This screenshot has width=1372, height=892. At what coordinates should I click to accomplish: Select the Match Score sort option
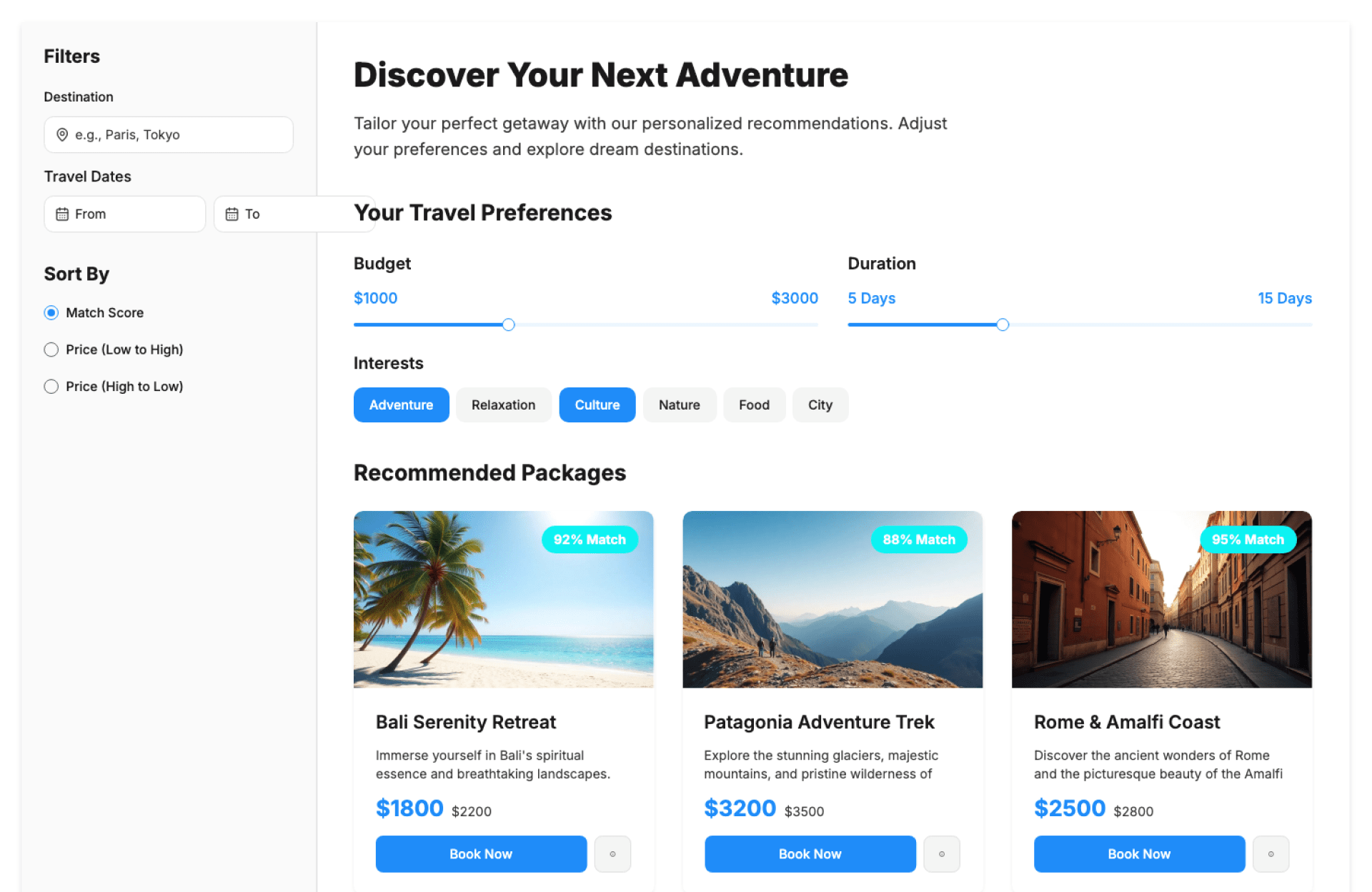[x=51, y=312]
